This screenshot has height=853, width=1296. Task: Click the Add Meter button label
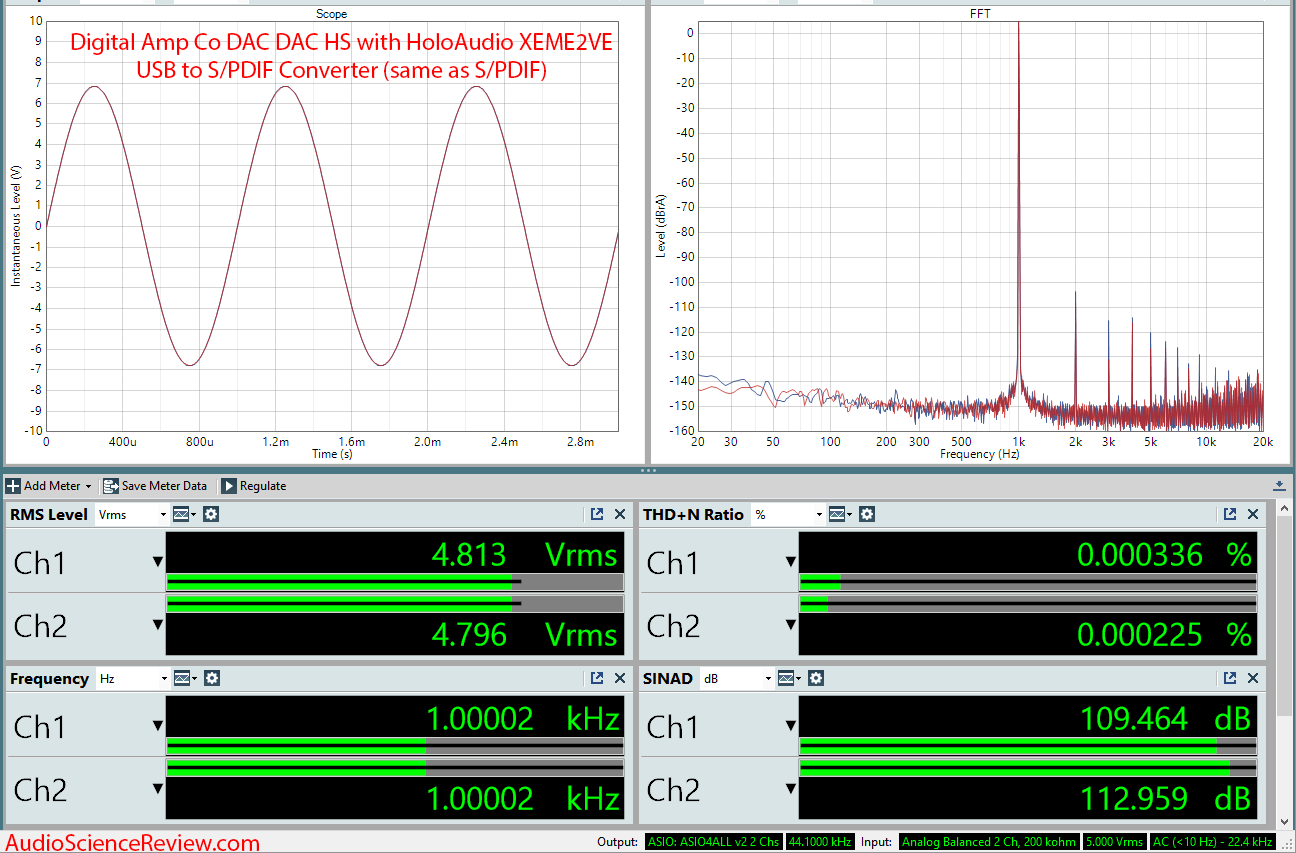tap(51, 486)
